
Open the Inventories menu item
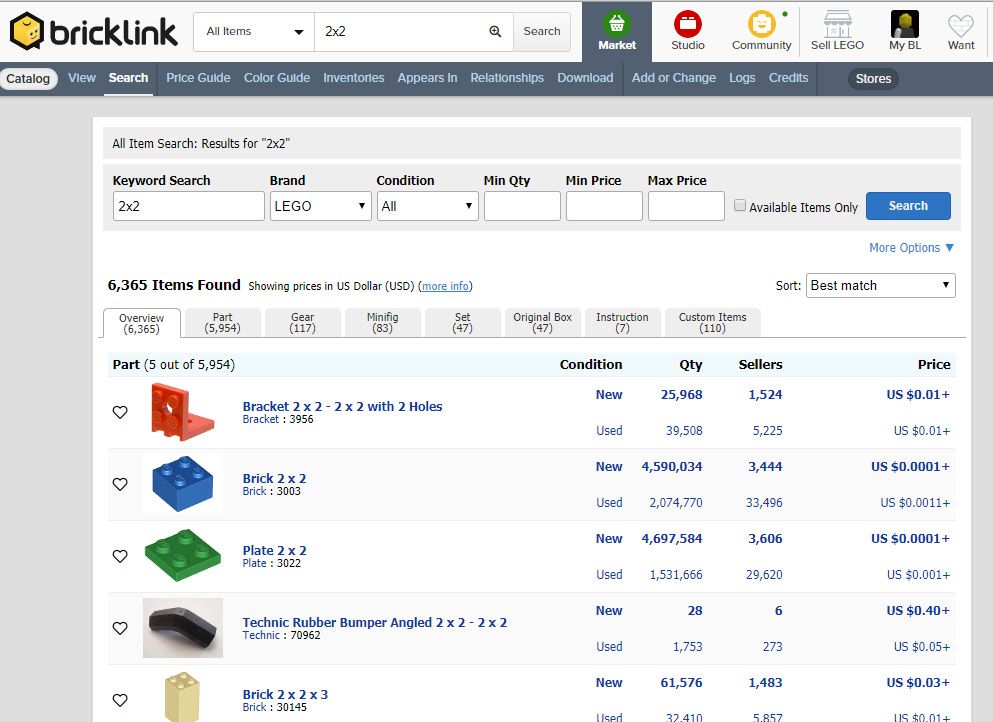pos(353,78)
